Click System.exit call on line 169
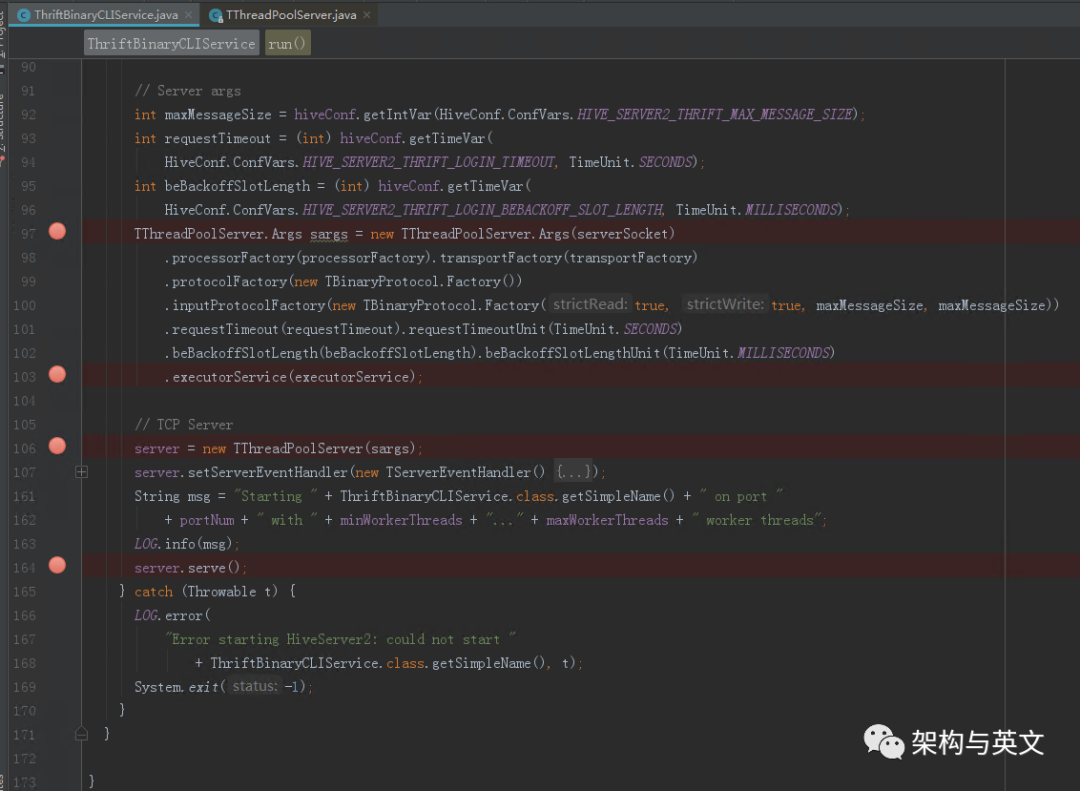 [177, 687]
